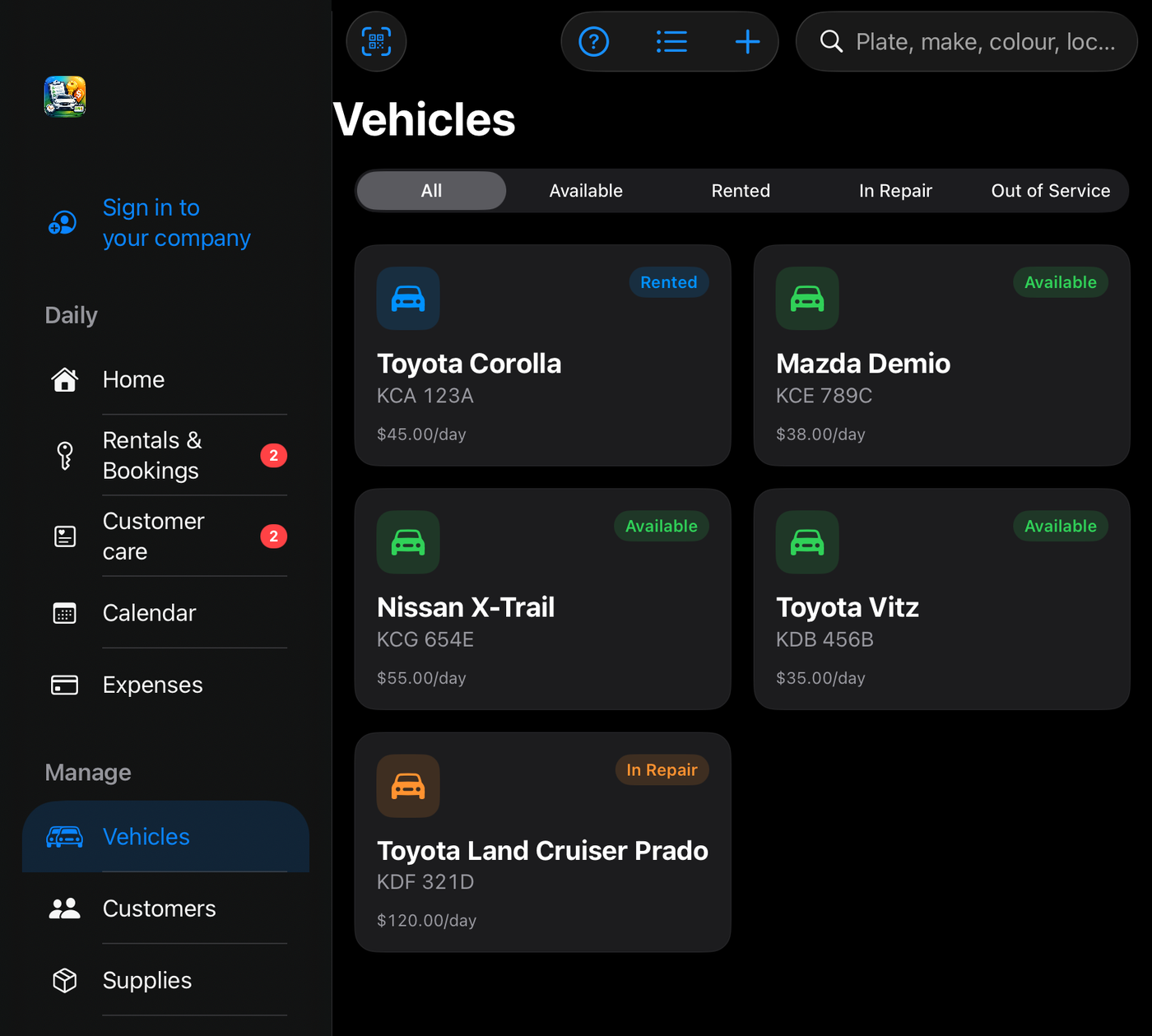Add a new vehicle with plus icon
Image resolution: width=1152 pixels, height=1036 pixels.
point(747,41)
